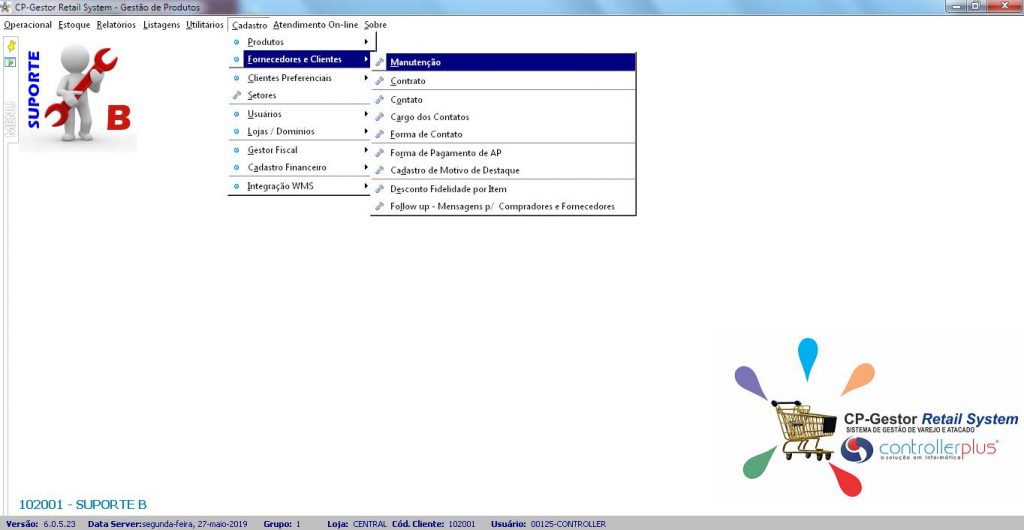Open the Utilitários menu
1024x530 pixels.
point(204,25)
